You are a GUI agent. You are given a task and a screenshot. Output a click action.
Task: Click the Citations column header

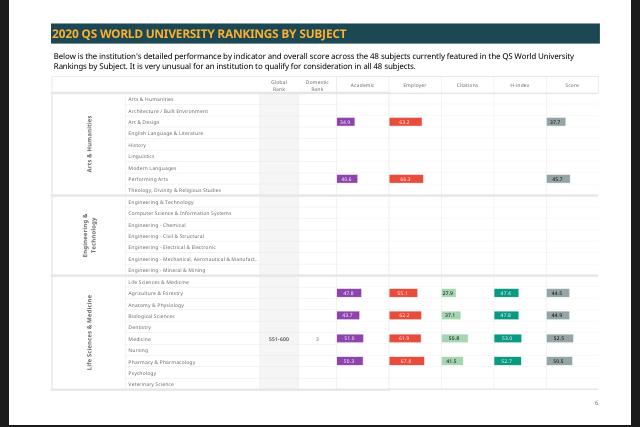[x=467, y=86]
